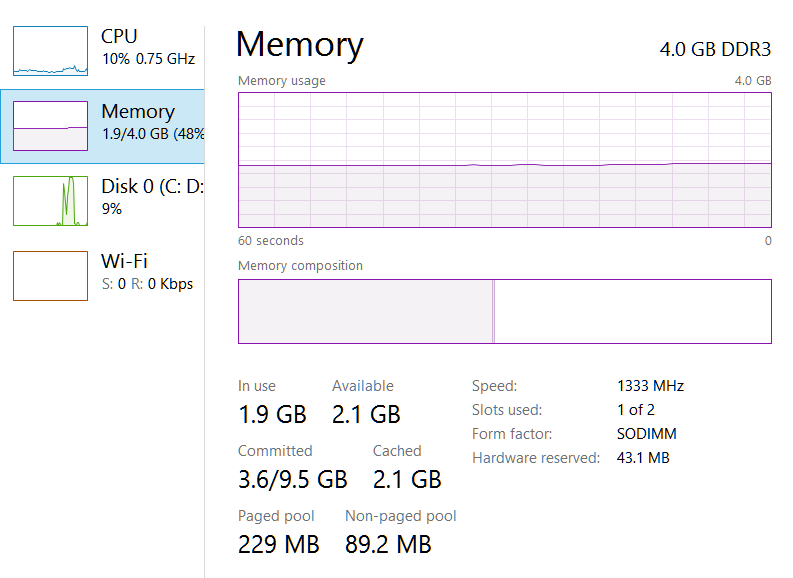Click the empty standby portion of Memory composition
This screenshot has width=793, height=578.
pos(632,311)
